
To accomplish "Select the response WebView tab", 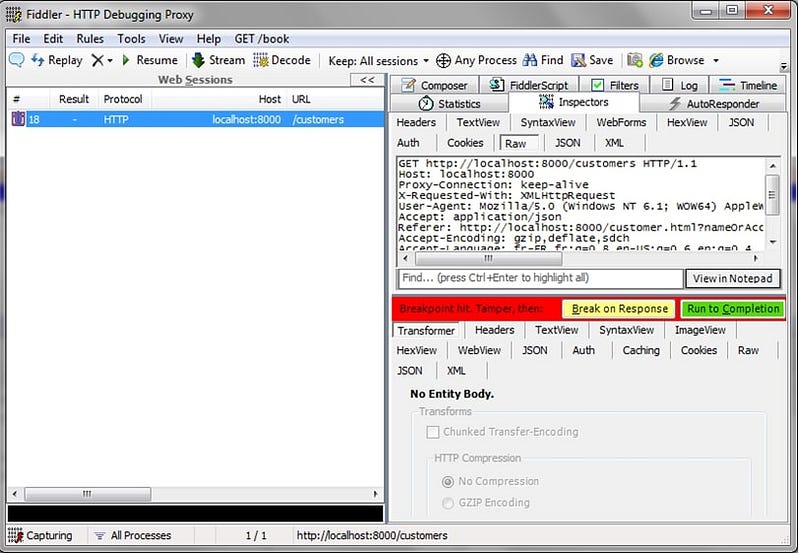I will 479,350.
